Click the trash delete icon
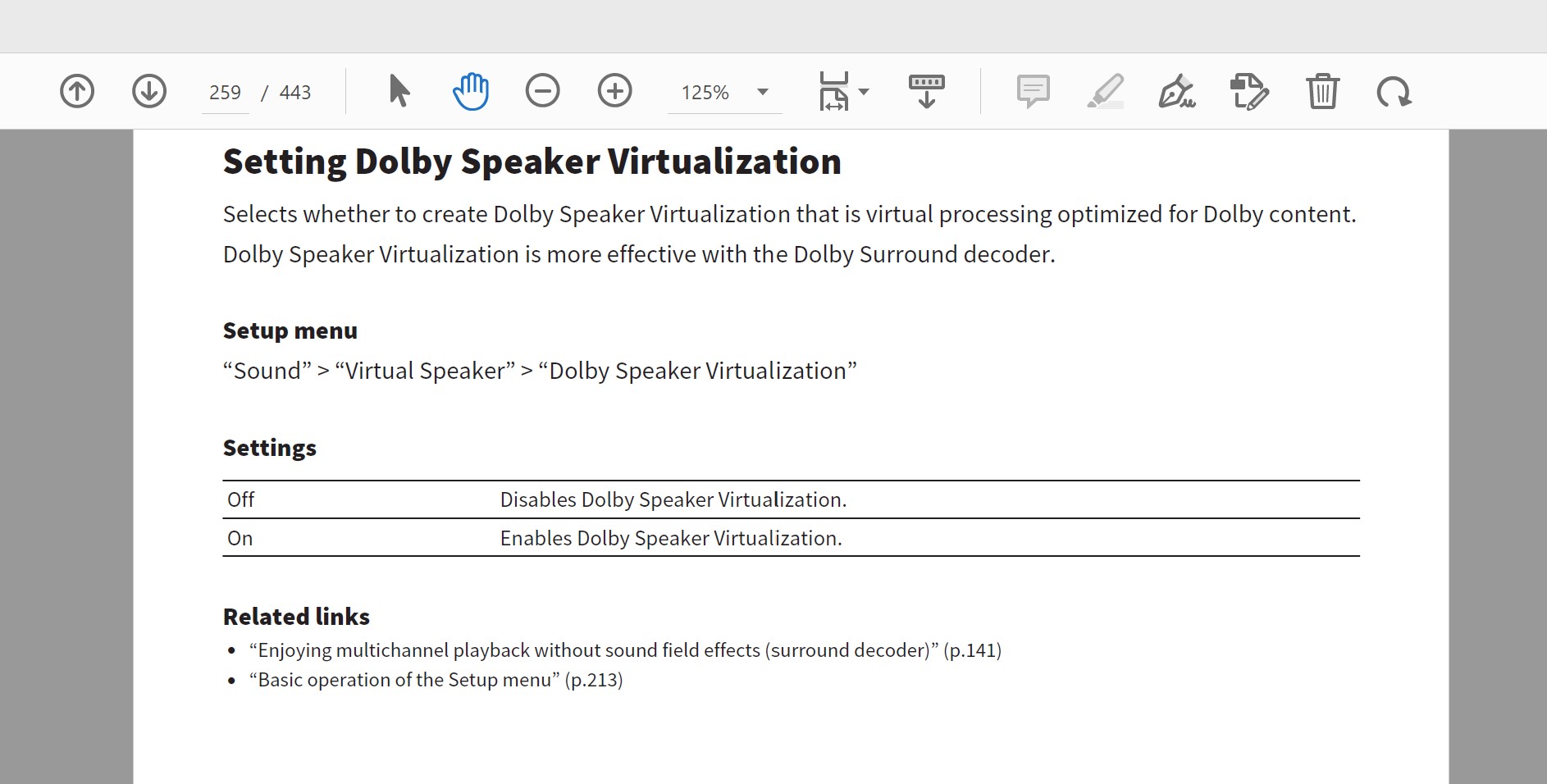This screenshot has width=1547, height=784. (x=1322, y=91)
